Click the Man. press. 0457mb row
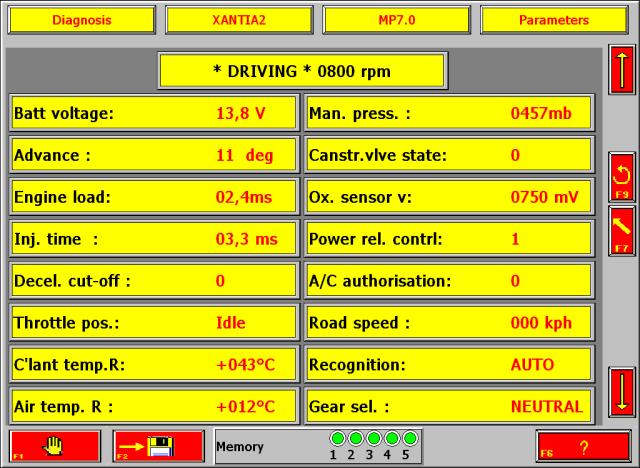This screenshot has height=468, width=640. 449,113
